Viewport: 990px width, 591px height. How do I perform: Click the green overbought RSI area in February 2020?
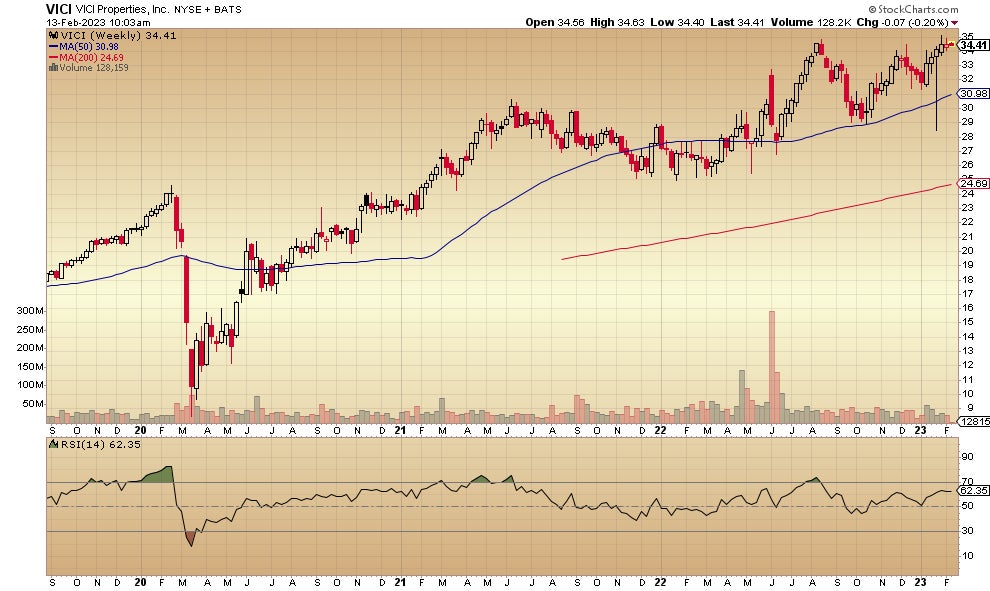158,475
